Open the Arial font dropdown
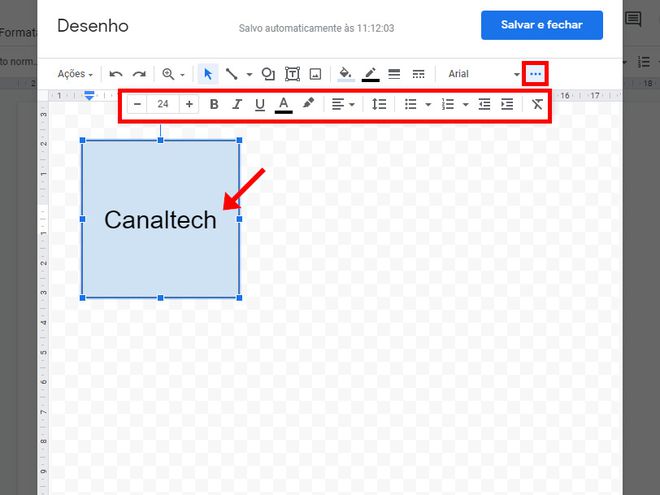The image size is (660, 495). 484,74
